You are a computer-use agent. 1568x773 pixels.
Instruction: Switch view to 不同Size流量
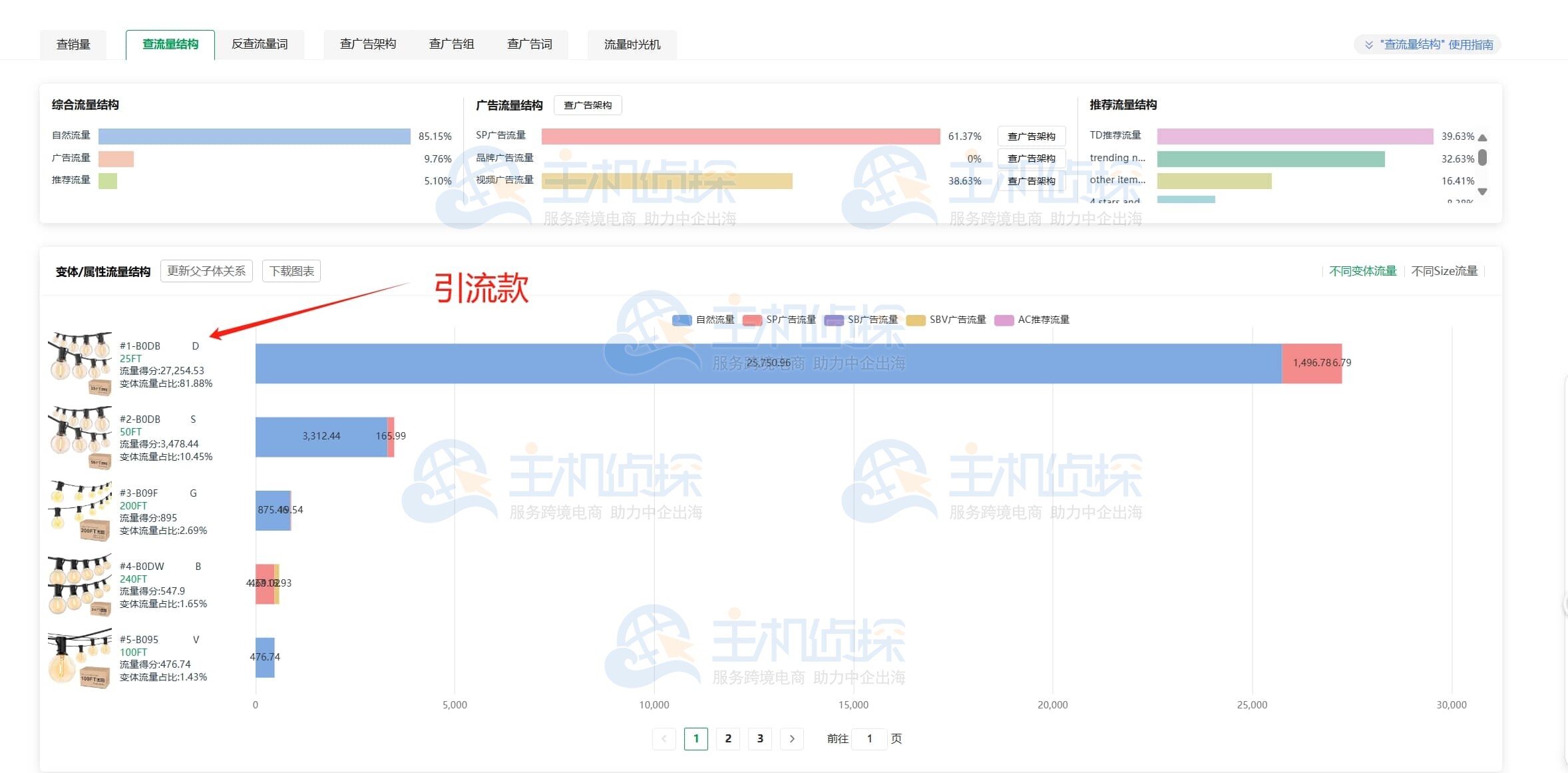click(1444, 271)
